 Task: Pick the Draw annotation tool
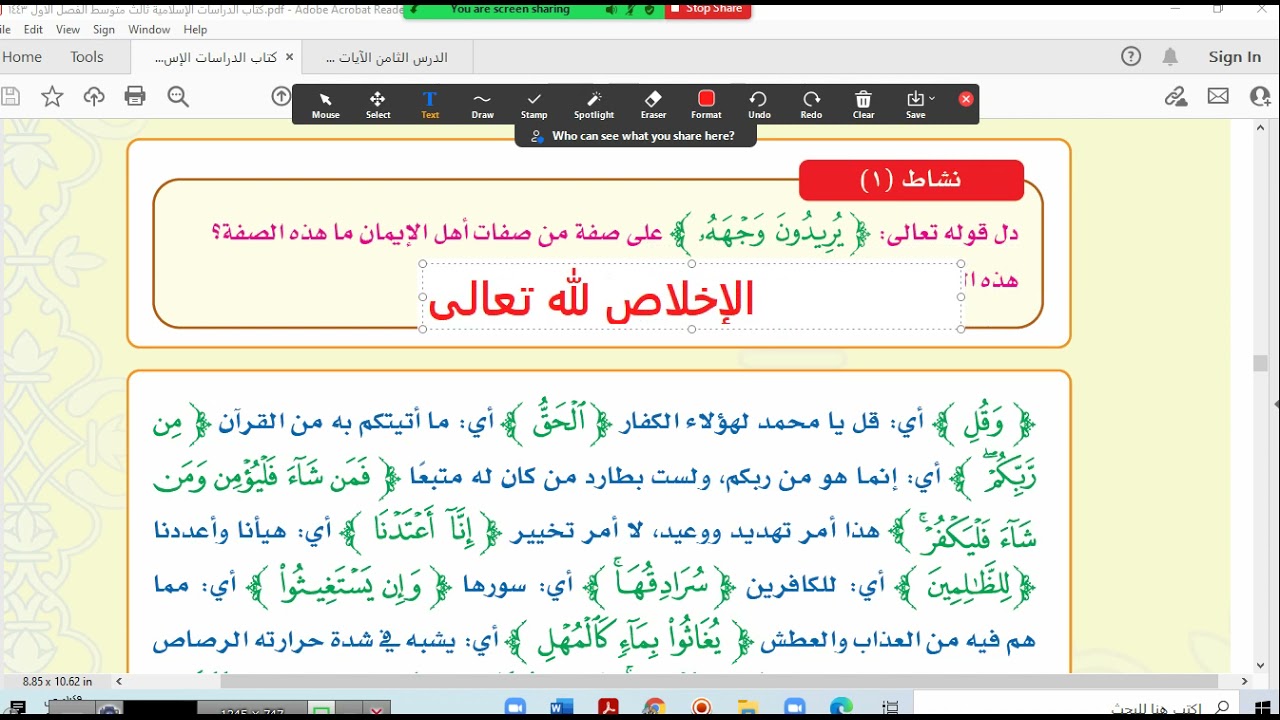(483, 105)
